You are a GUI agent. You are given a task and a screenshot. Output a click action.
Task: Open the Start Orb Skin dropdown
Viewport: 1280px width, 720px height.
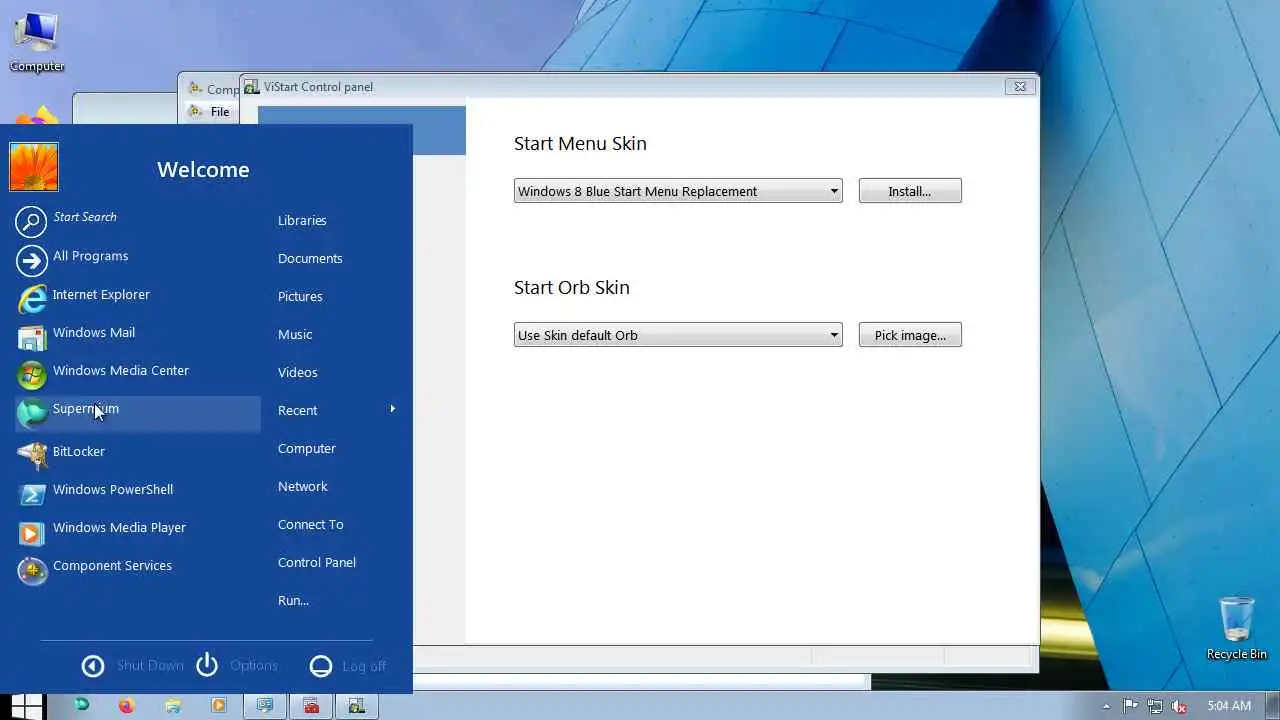point(678,335)
